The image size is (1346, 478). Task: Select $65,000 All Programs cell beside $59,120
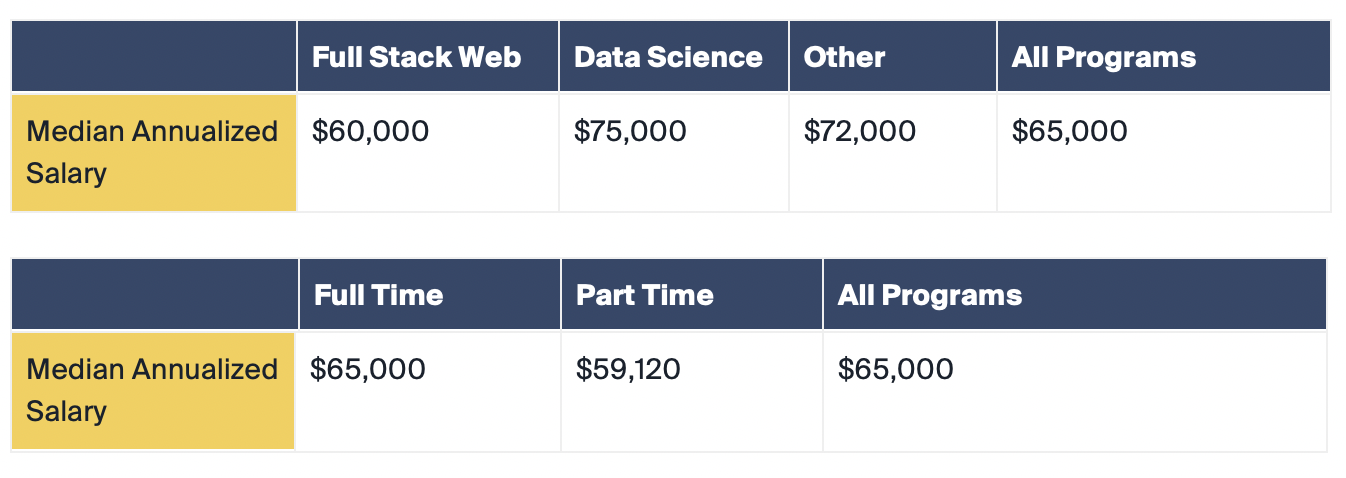pyautogui.click(x=1075, y=391)
